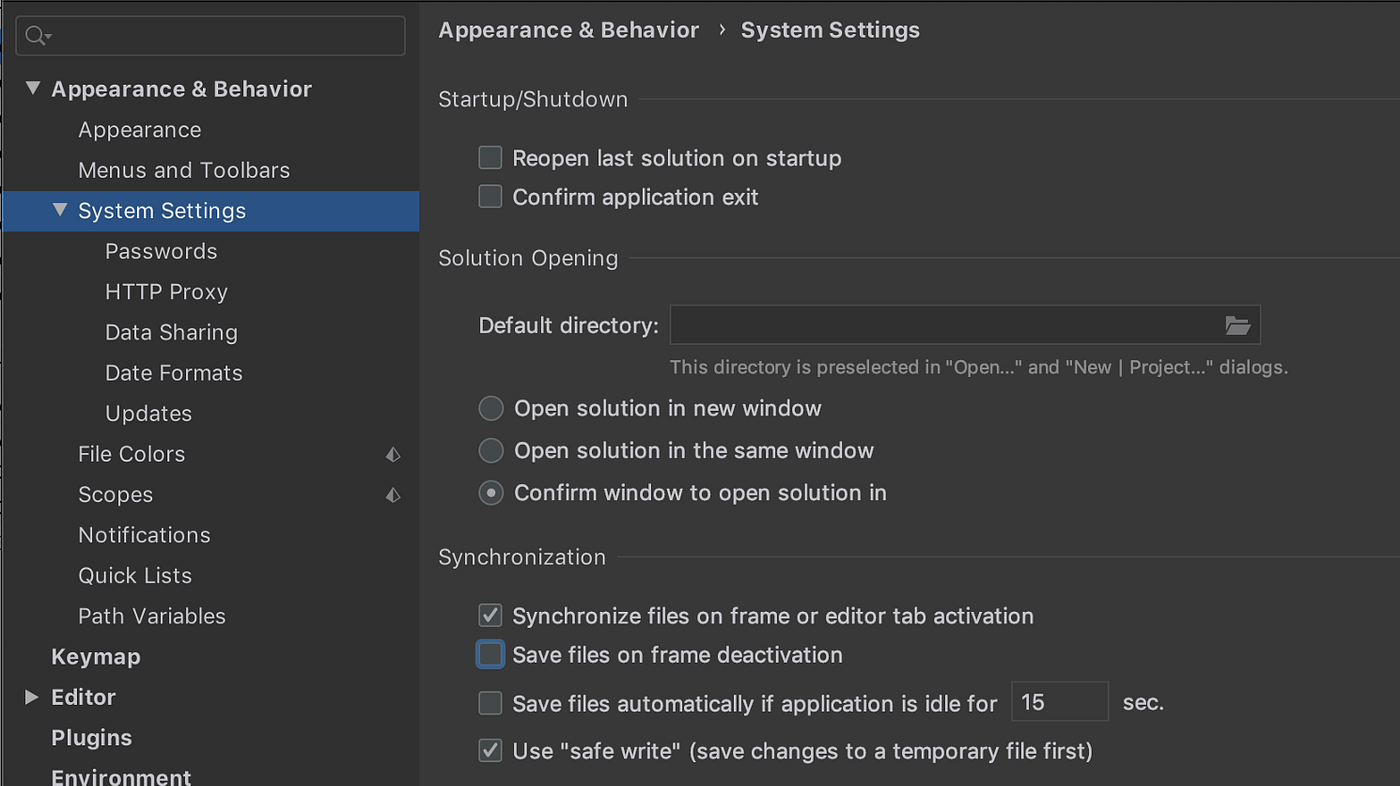Click the folder browse icon for Default directory
This screenshot has height=786, width=1400.
[1237, 325]
